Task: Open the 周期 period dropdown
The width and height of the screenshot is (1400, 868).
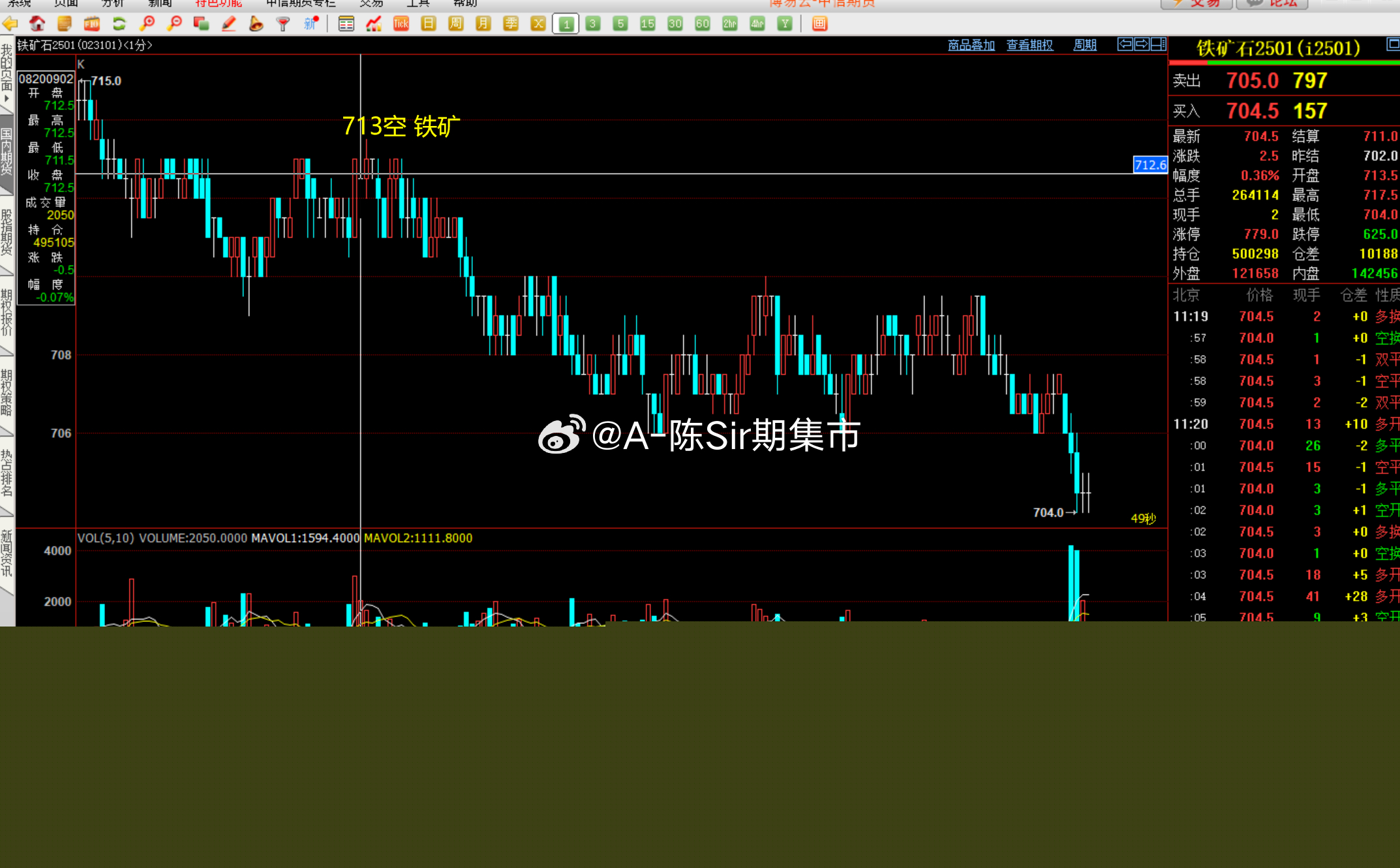Action: pos(1084,45)
